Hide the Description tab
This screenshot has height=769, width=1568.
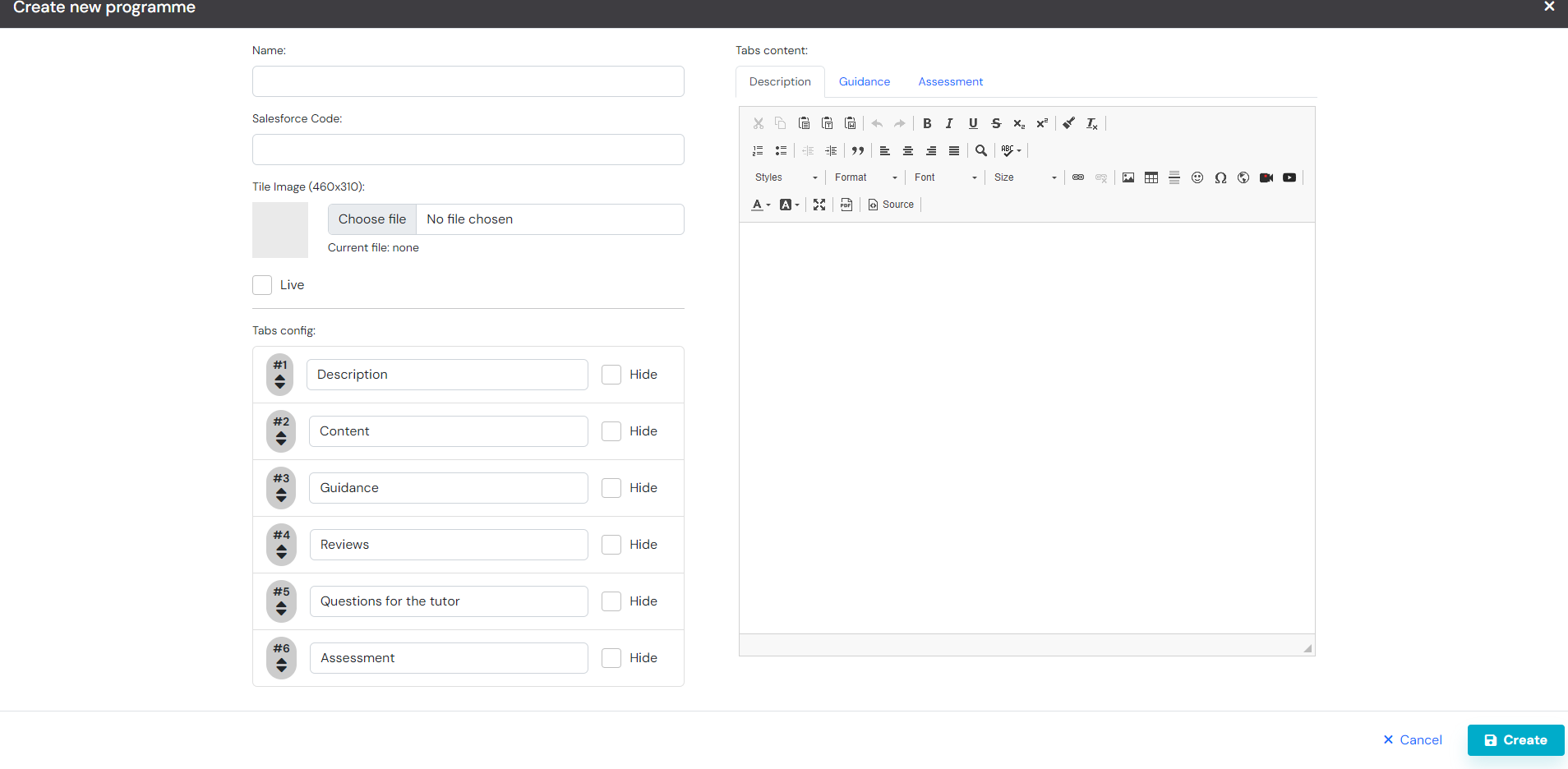pyautogui.click(x=611, y=375)
